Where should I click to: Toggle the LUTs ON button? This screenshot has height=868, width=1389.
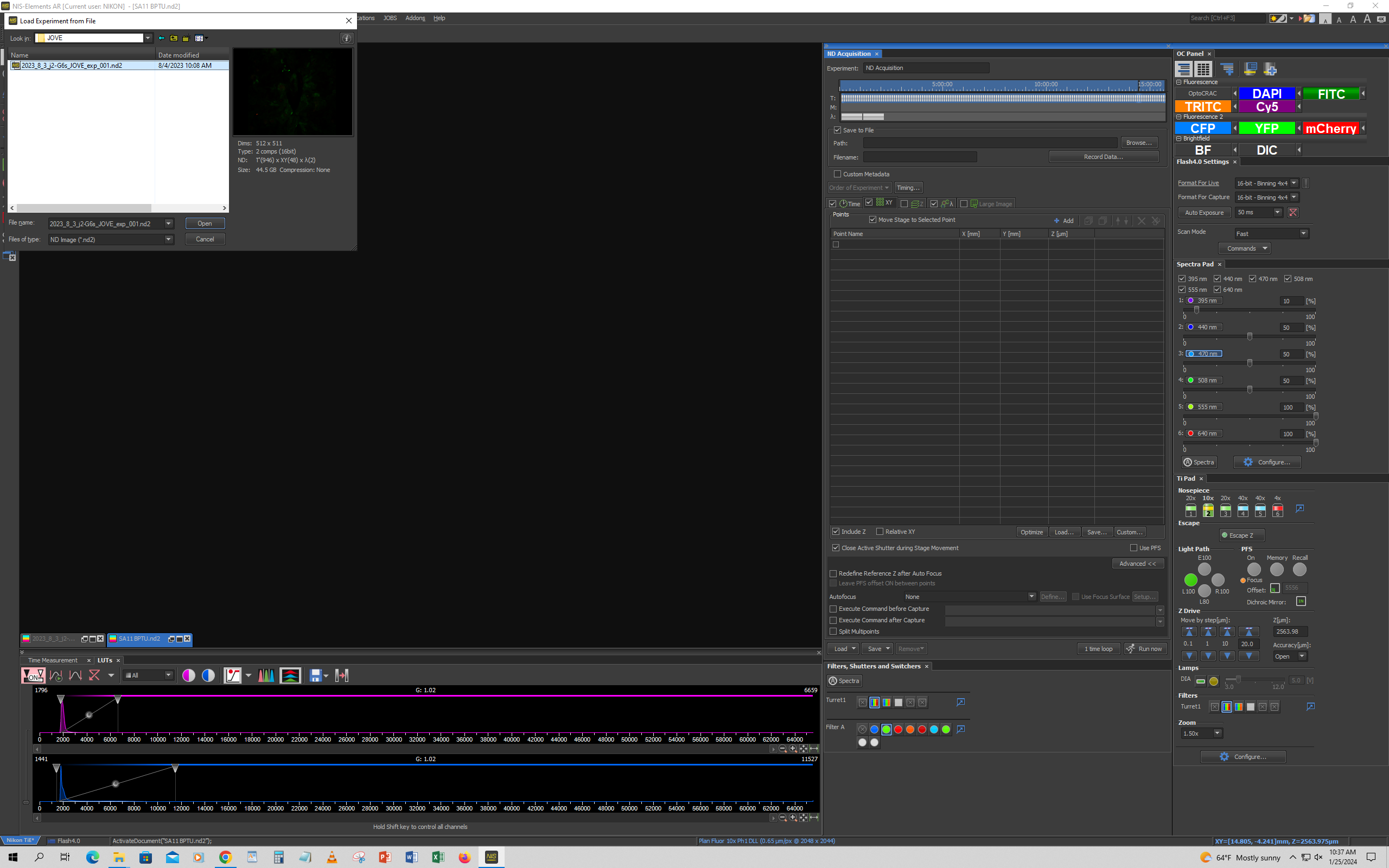[x=33, y=676]
